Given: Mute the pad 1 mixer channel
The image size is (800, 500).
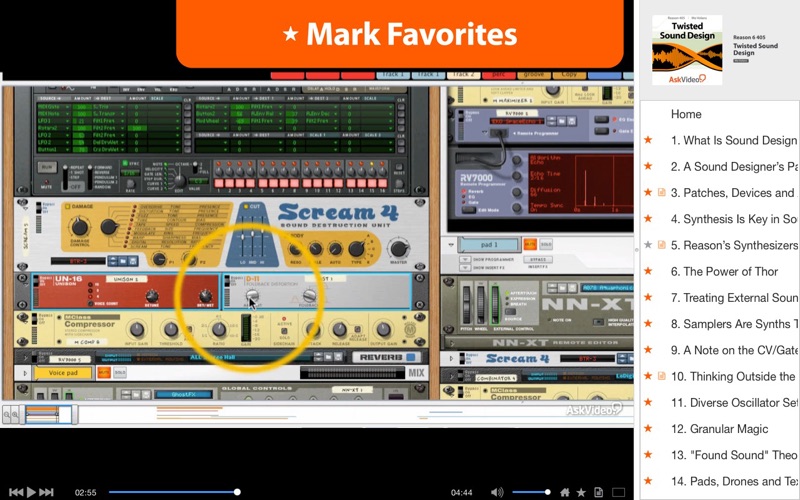Looking at the screenshot, I should coord(530,244).
